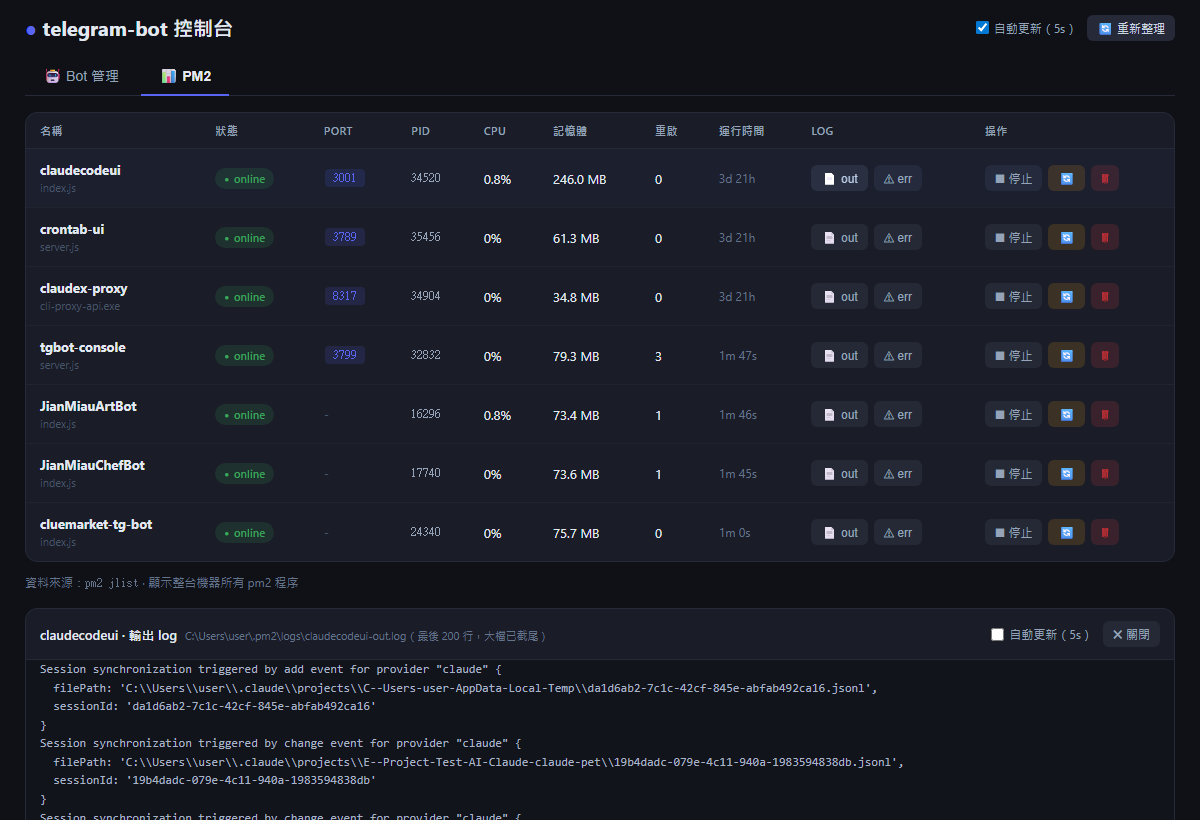
Task: Click the 運行時間 column header
Action: [x=741, y=131]
